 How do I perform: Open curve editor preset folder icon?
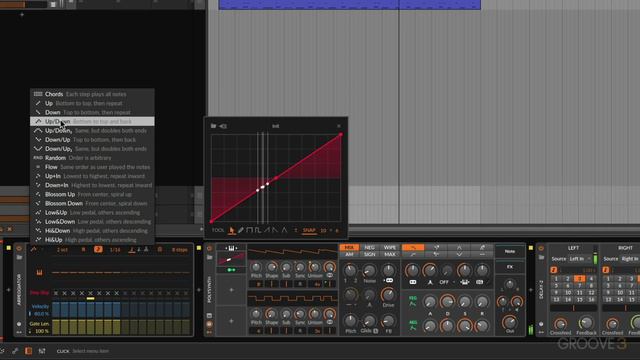(213, 126)
